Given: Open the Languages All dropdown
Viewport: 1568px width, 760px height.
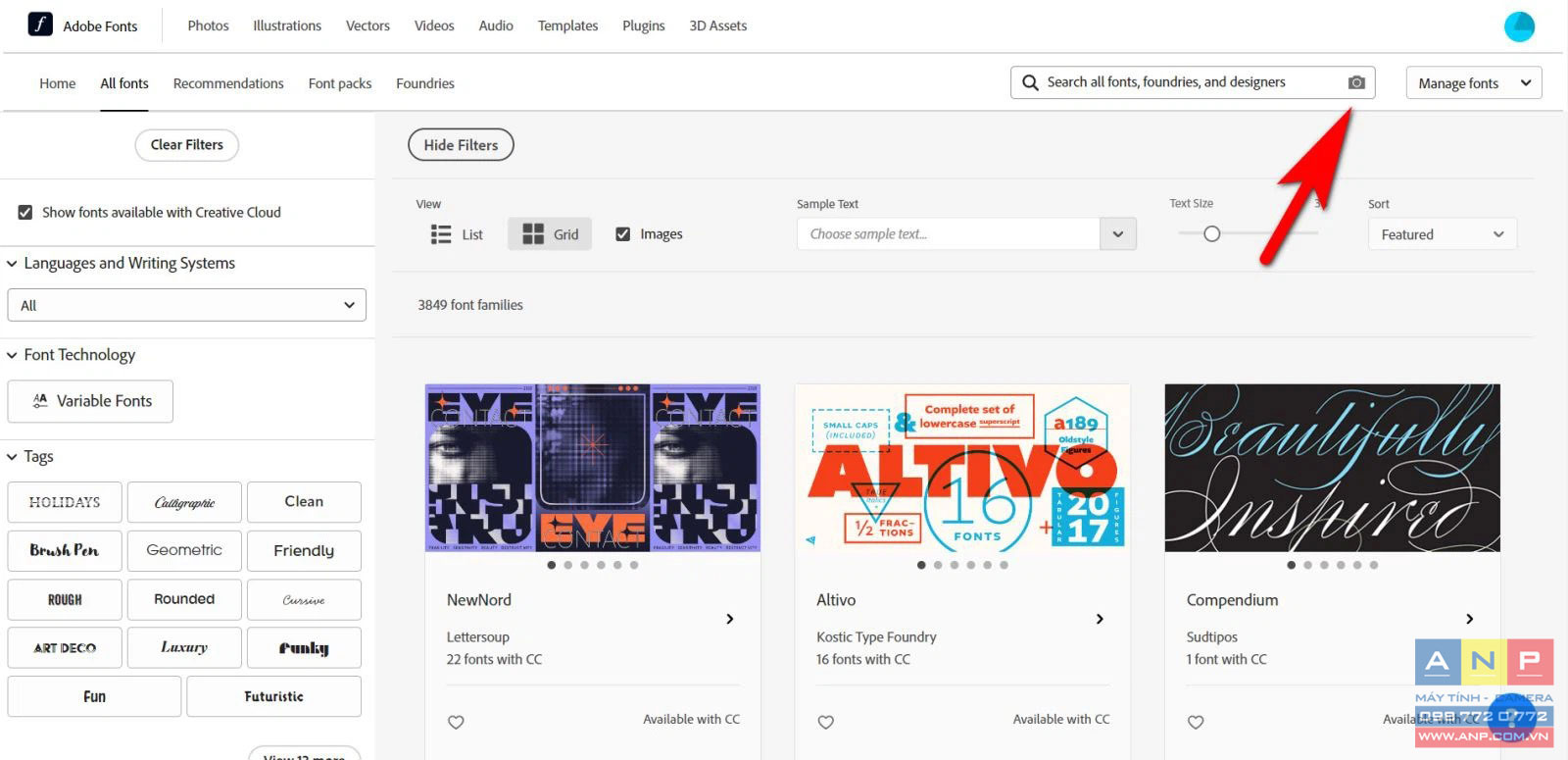Looking at the screenshot, I should pyautogui.click(x=186, y=305).
